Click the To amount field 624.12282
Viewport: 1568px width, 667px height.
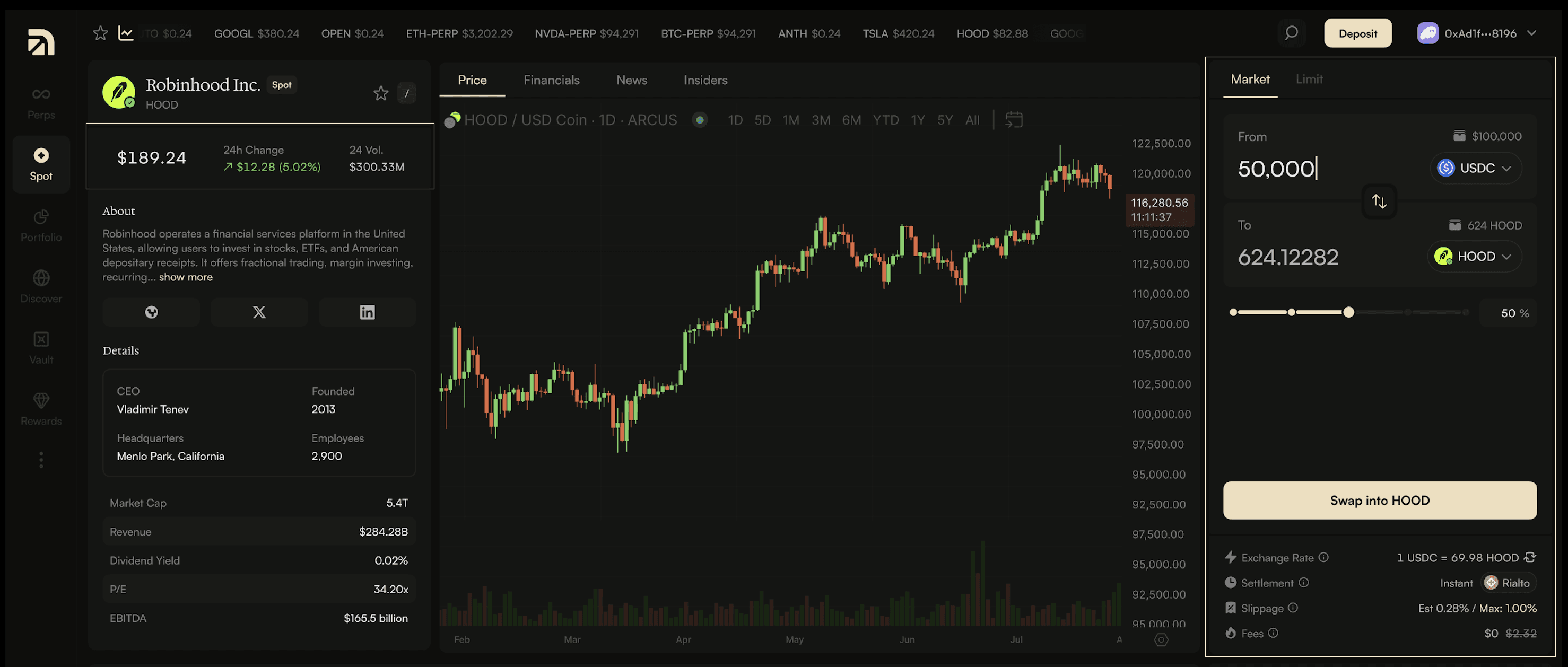1288,257
